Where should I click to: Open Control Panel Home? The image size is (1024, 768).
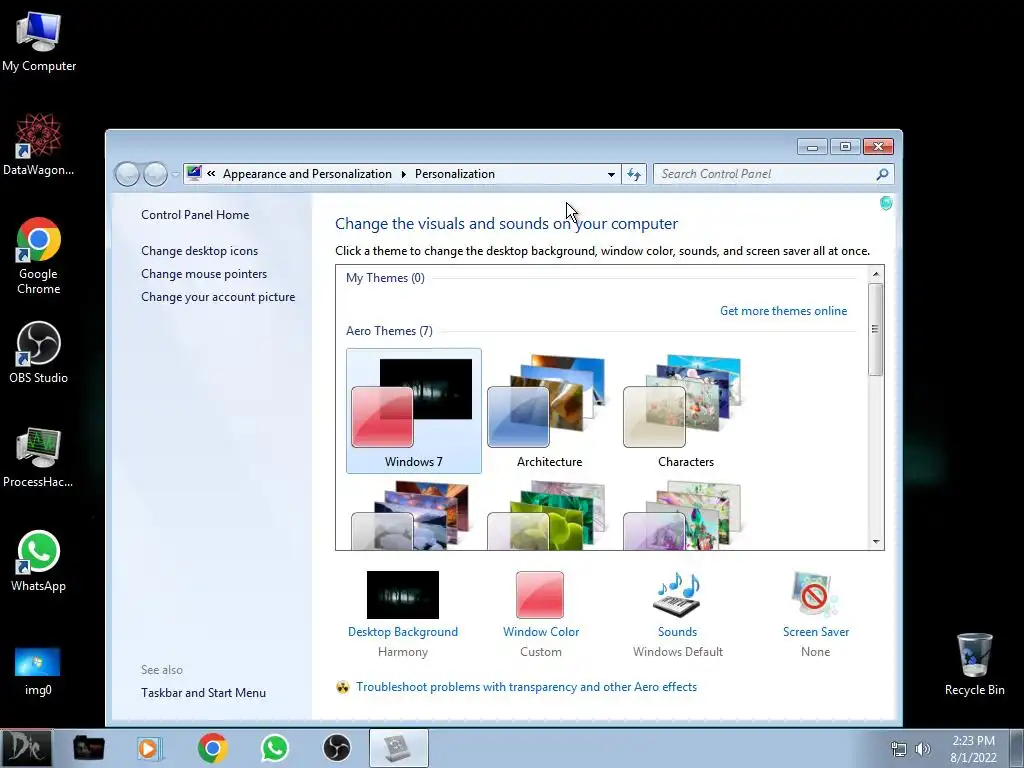(195, 215)
